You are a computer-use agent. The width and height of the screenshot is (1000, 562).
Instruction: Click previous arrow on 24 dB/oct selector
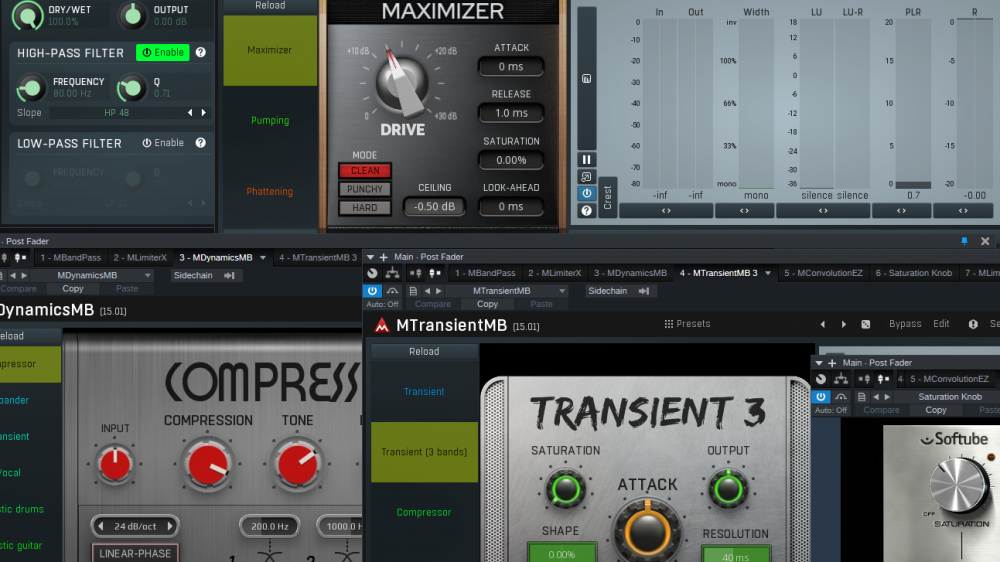[101, 526]
